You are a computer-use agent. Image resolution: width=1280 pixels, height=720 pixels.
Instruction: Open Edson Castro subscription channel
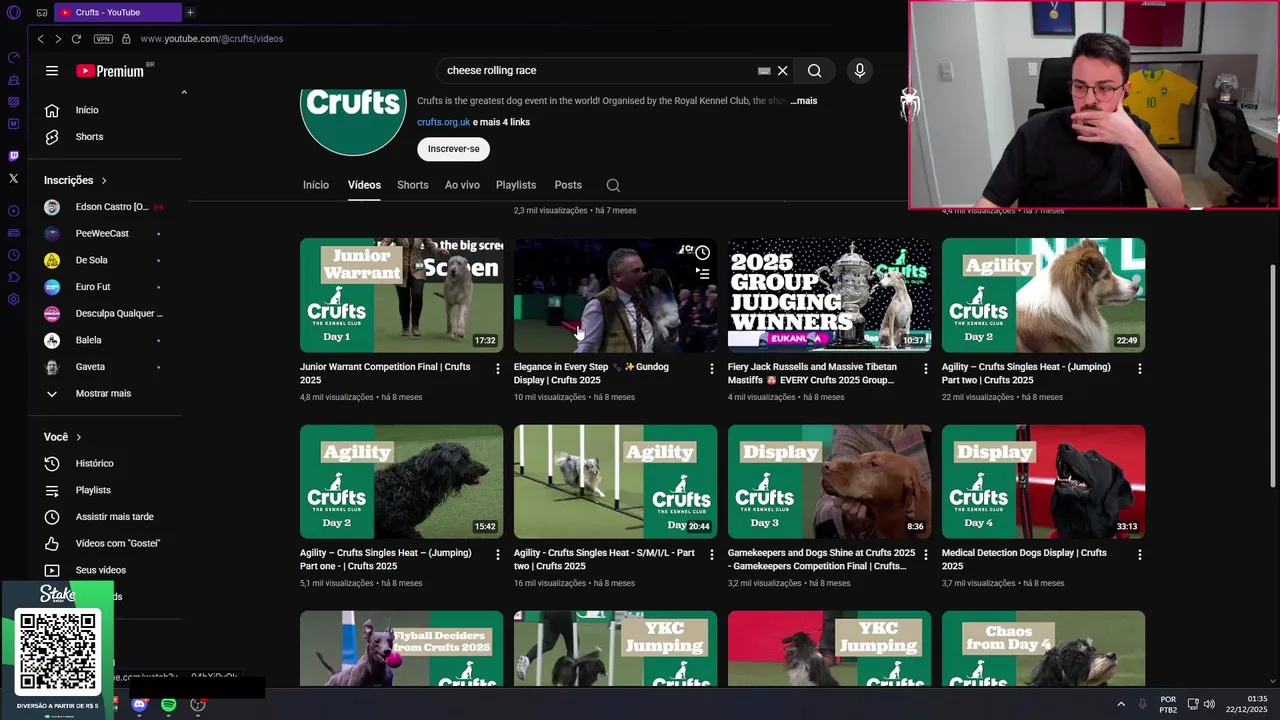(104, 207)
